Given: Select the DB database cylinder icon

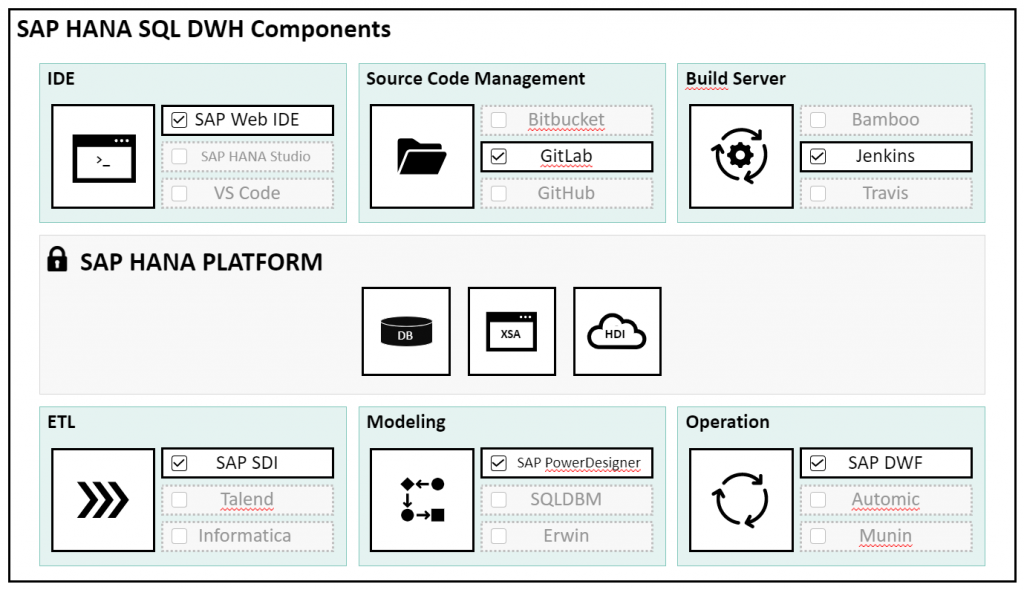Looking at the screenshot, I should click(406, 331).
